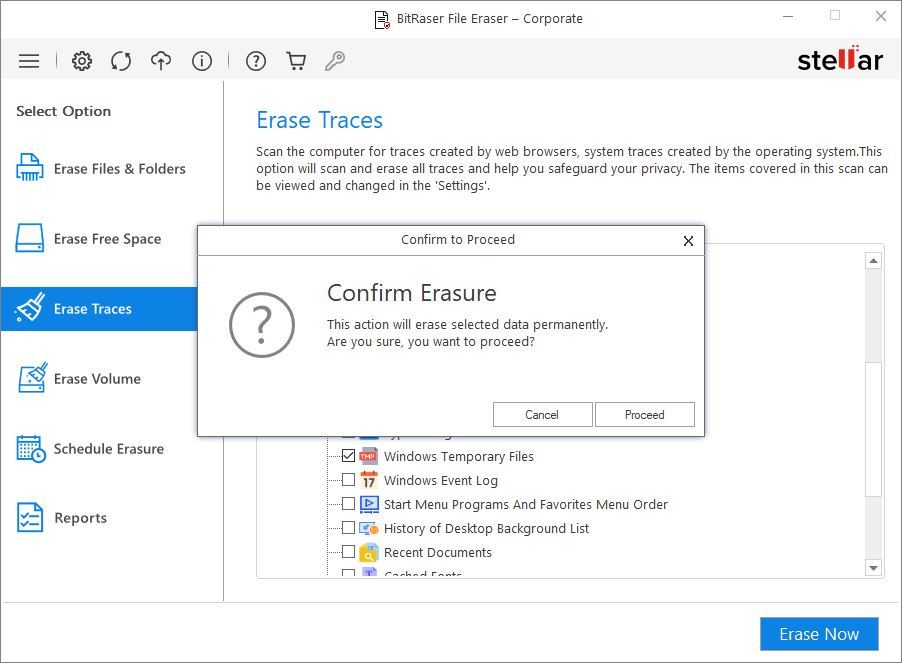
Task: Close the BitRaser File Eraser window
Action: [x=881, y=17]
